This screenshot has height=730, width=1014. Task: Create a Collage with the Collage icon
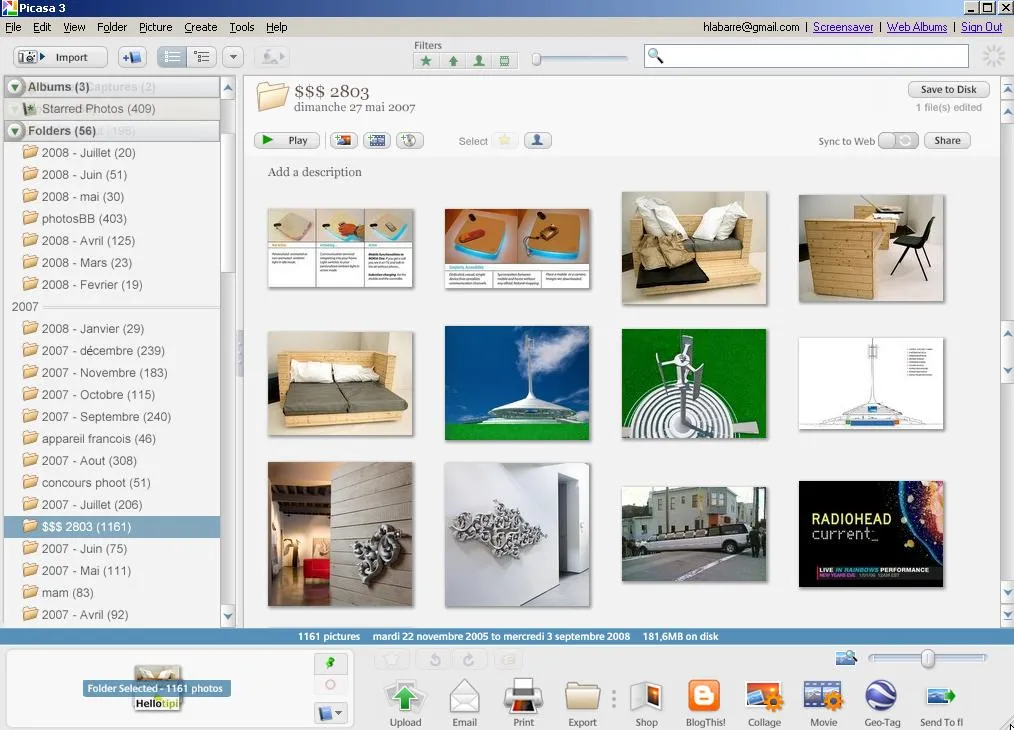(764, 698)
